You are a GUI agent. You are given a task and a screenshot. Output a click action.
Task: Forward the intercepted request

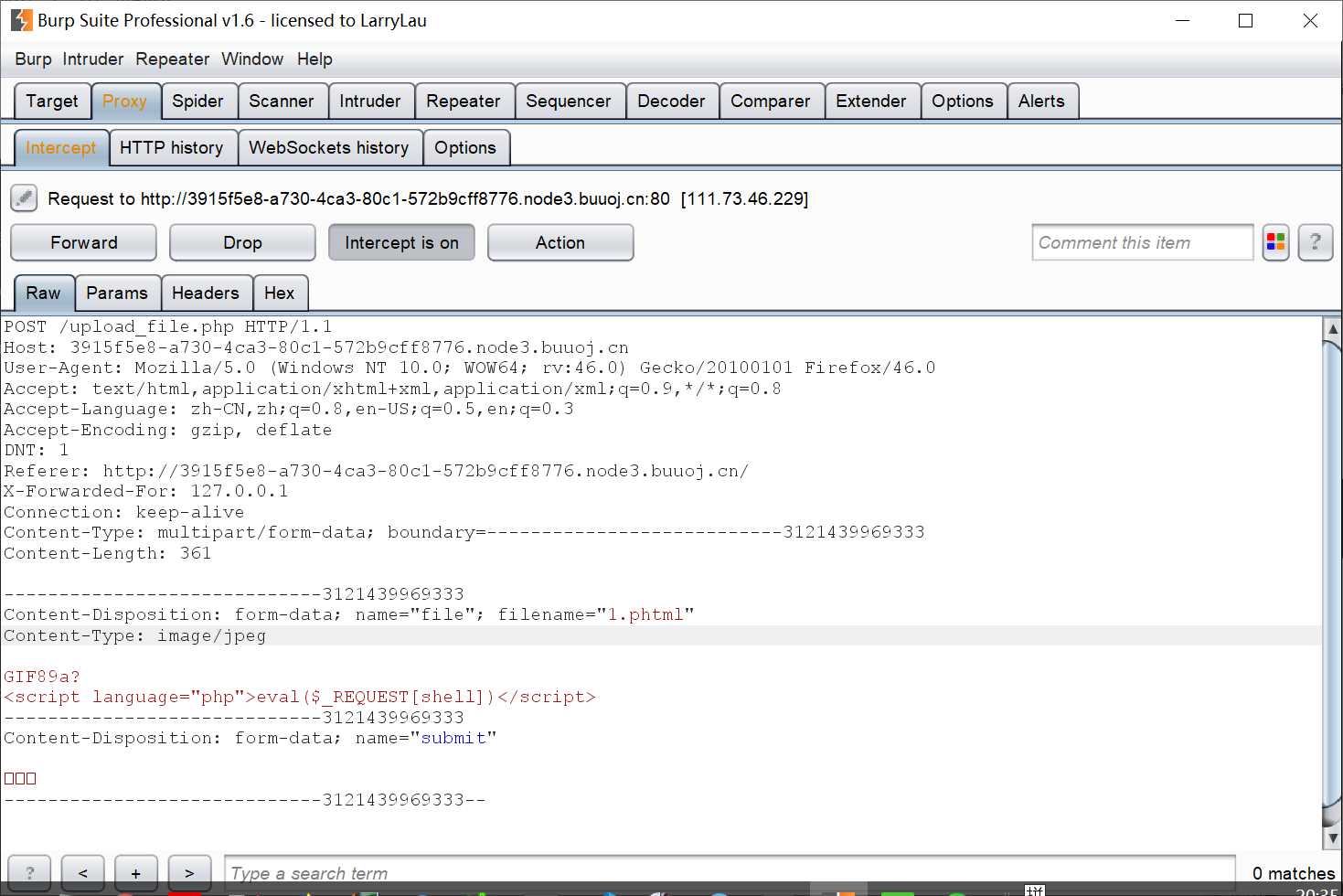pyautogui.click(x=84, y=242)
